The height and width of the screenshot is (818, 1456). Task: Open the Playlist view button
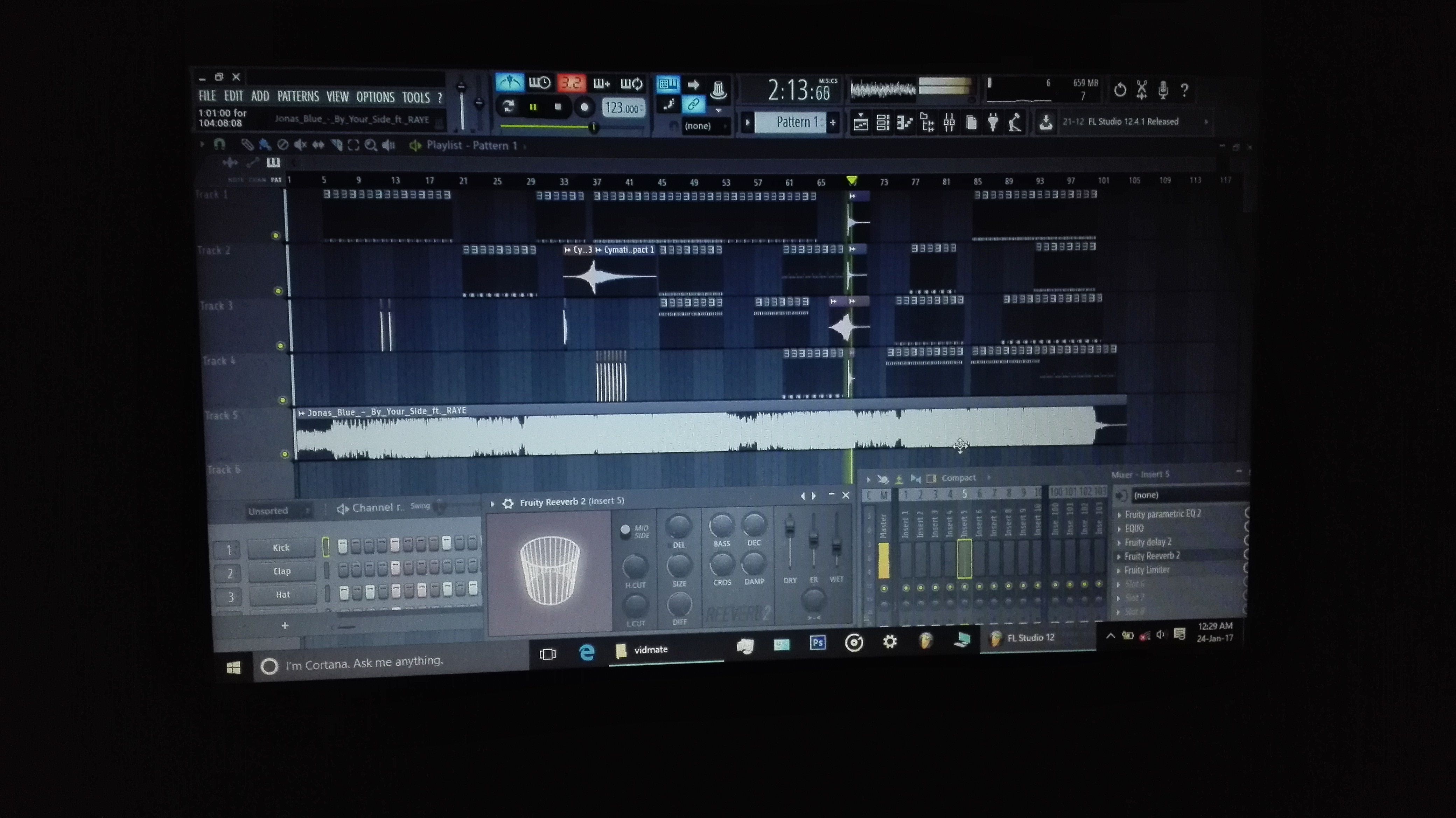click(861, 122)
